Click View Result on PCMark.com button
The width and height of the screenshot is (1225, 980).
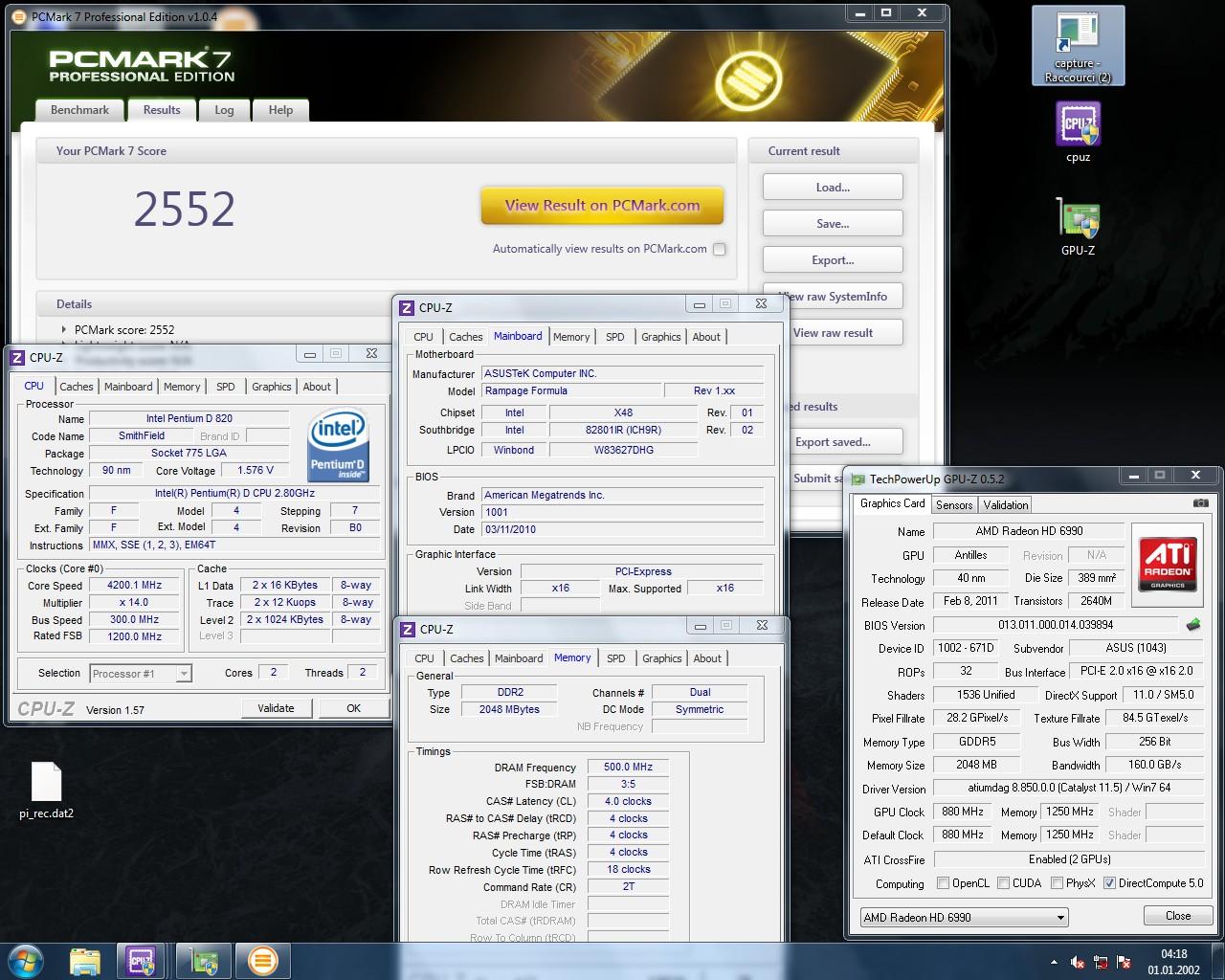tap(602, 205)
